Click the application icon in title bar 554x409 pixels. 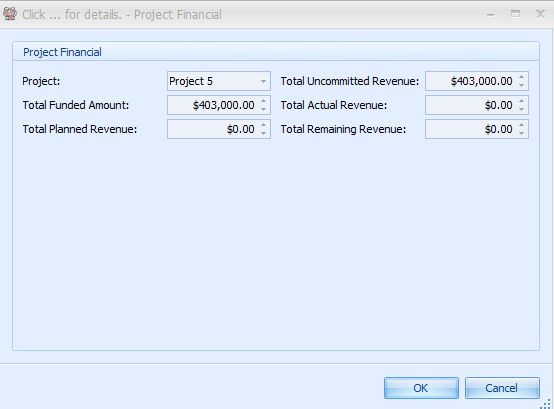click(10, 14)
